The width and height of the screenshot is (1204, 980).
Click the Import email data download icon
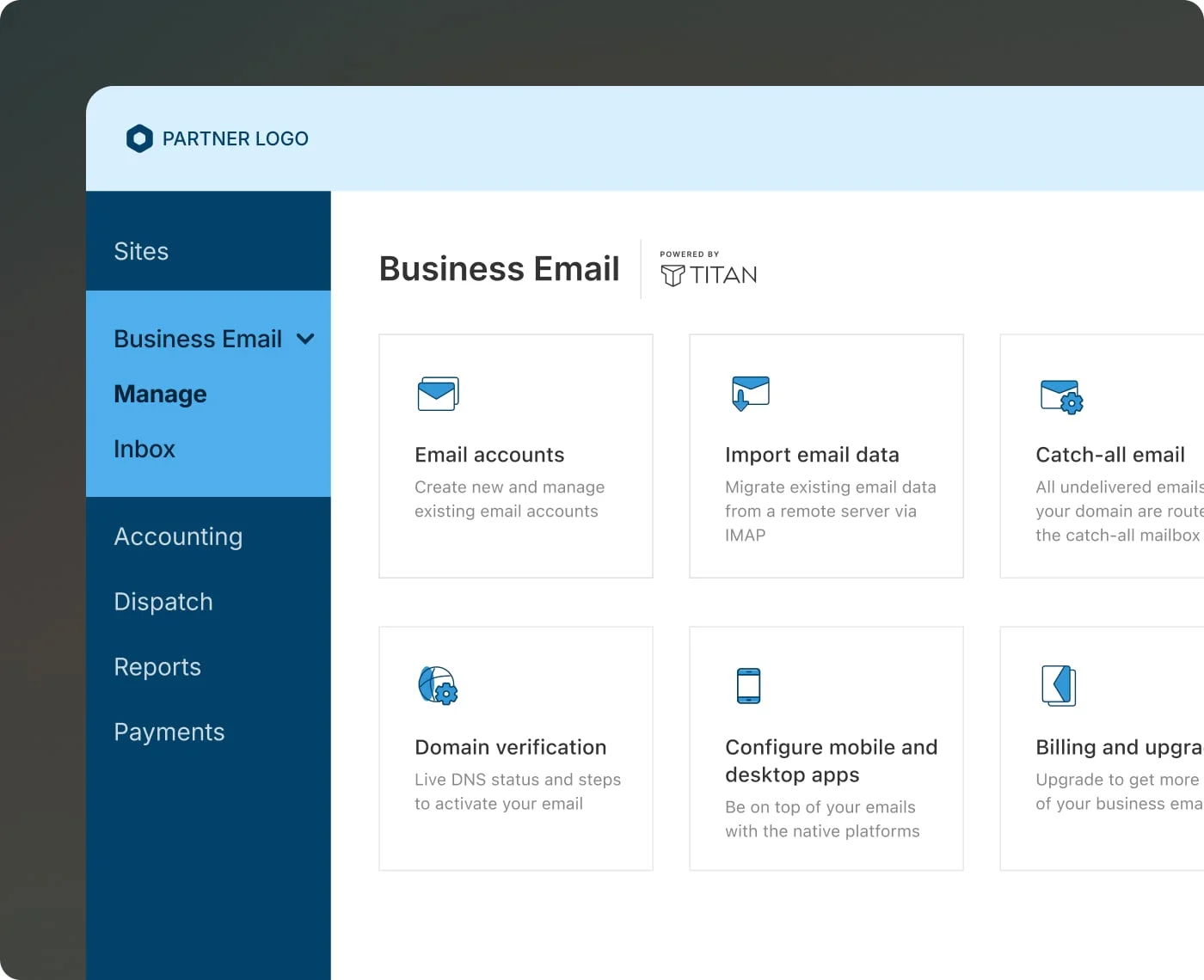coord(750,394)
